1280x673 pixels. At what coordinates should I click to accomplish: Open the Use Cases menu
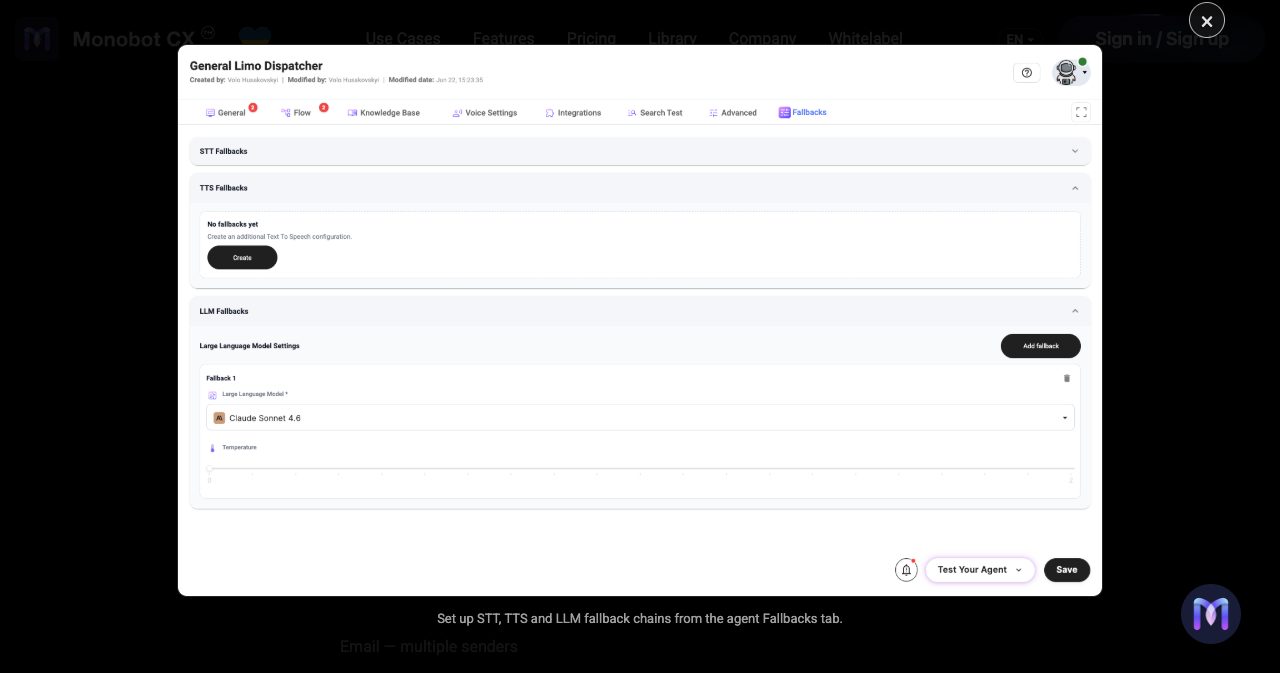click(x=403, y=39)
